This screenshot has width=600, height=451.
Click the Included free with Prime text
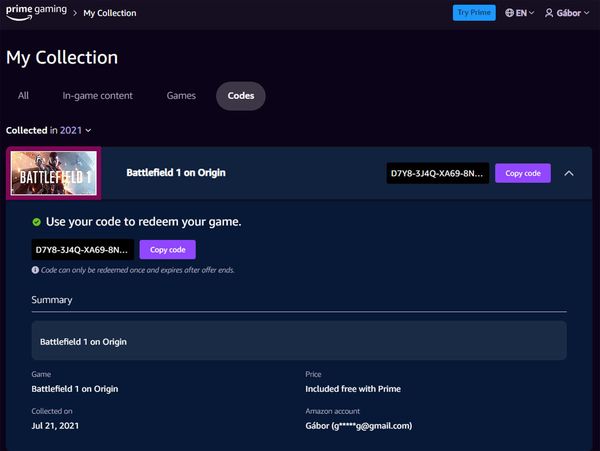point(353,389)
